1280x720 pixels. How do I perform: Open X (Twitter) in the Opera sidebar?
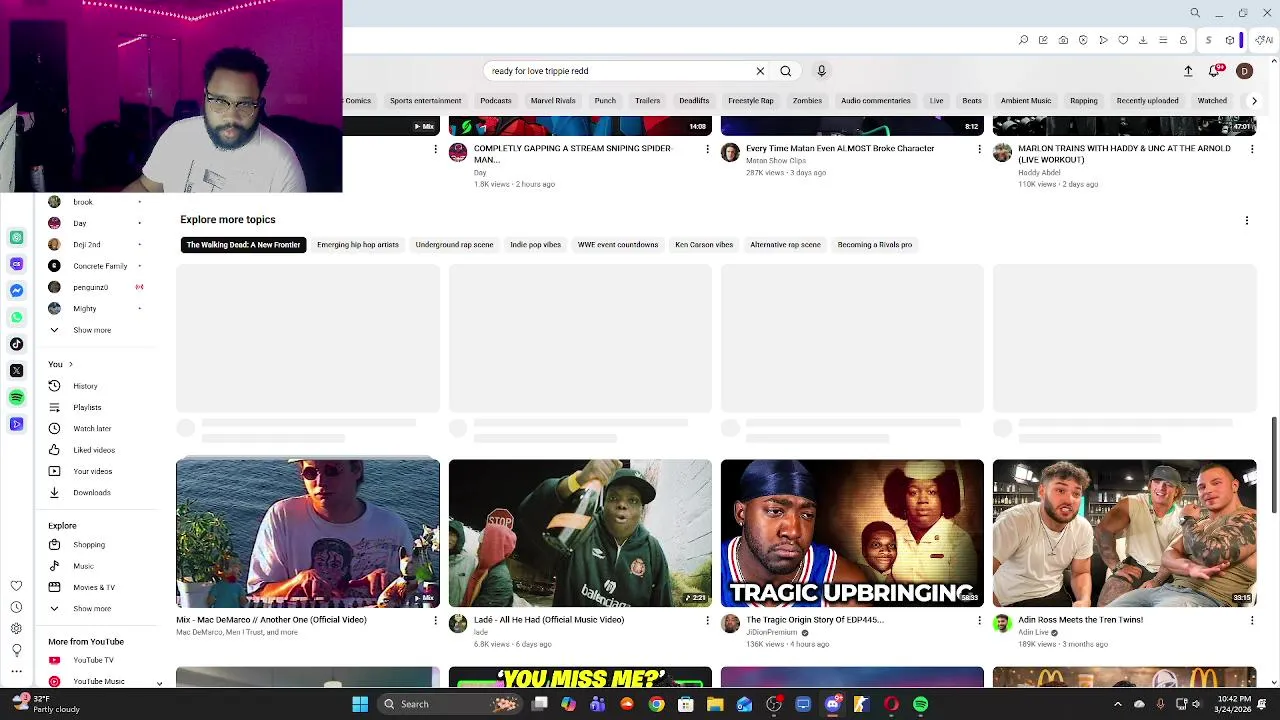[16, 371]
